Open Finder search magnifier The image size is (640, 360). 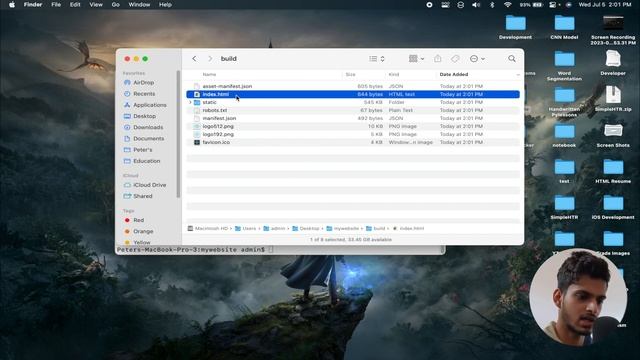point(511,59)
